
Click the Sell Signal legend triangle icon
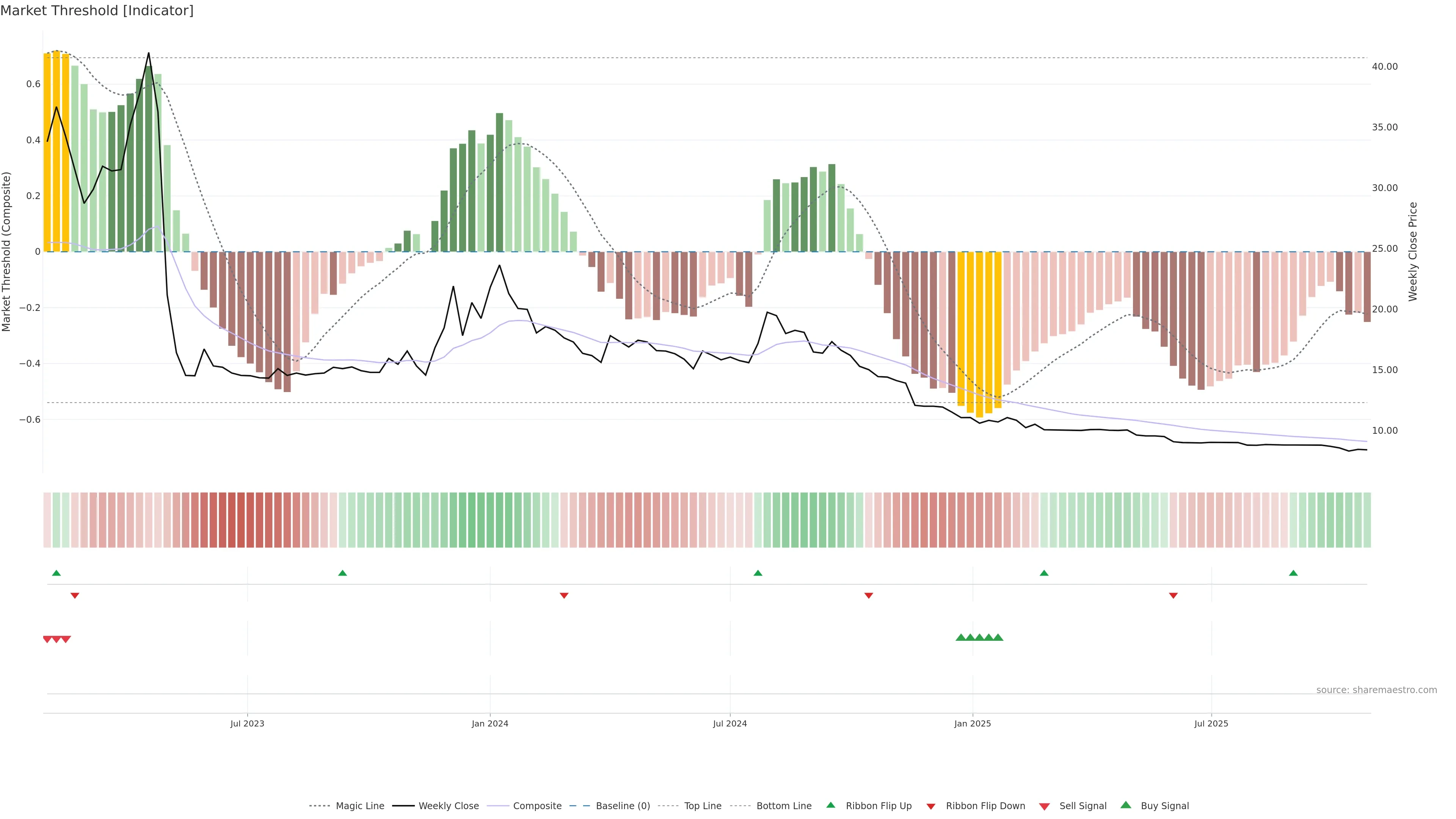point(1044,806)
